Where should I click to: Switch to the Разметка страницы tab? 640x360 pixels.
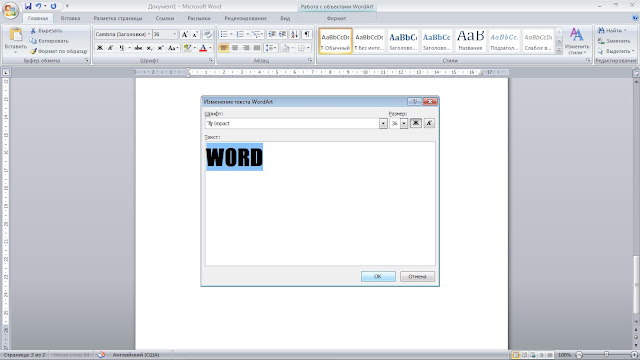[x=118, y=18]
